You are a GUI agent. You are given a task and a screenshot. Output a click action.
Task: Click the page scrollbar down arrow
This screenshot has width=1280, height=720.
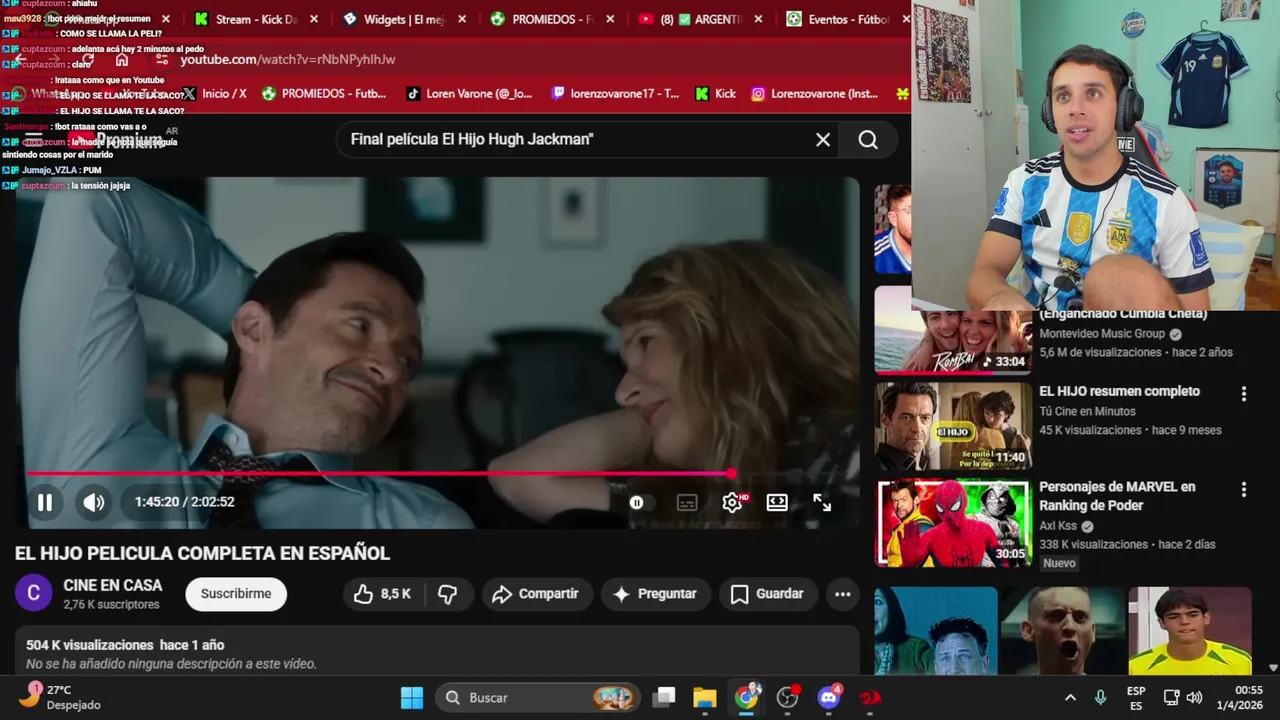(1273, 668)
